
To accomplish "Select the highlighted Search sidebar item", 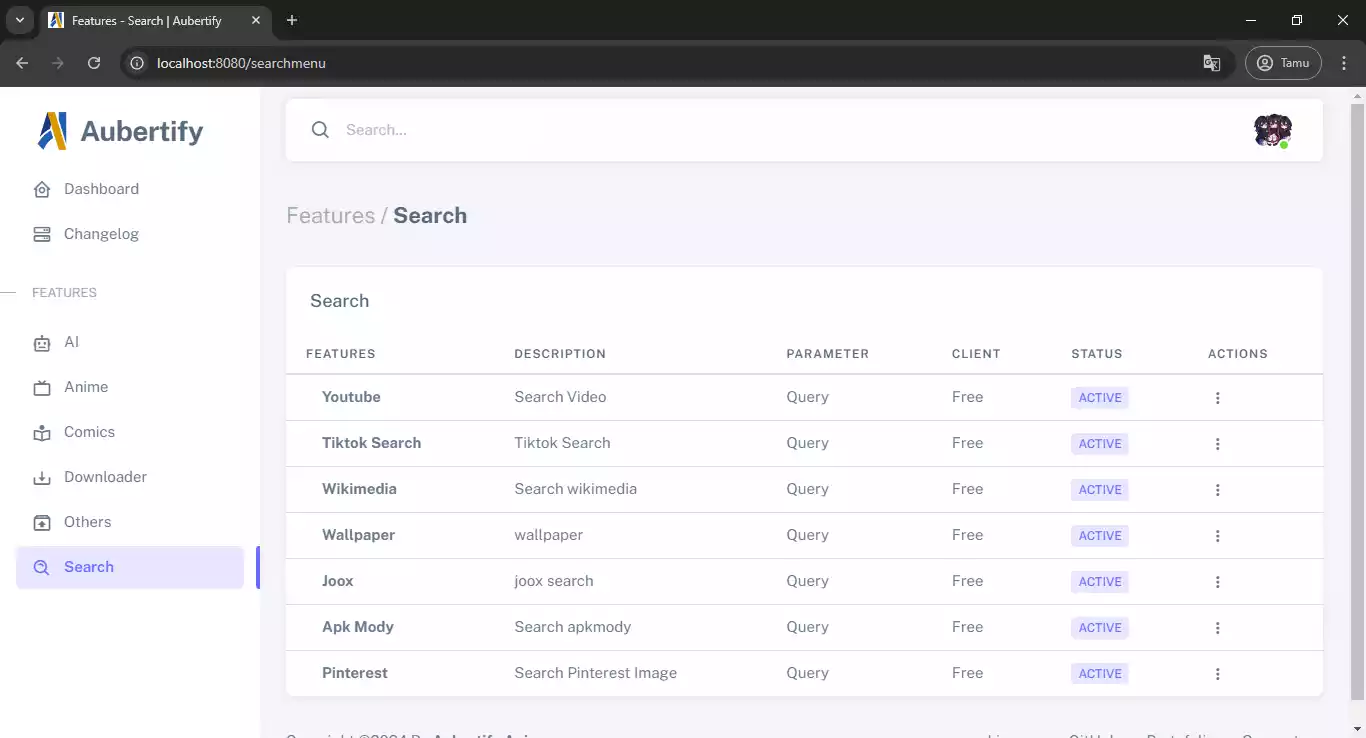I will (130, 567).
